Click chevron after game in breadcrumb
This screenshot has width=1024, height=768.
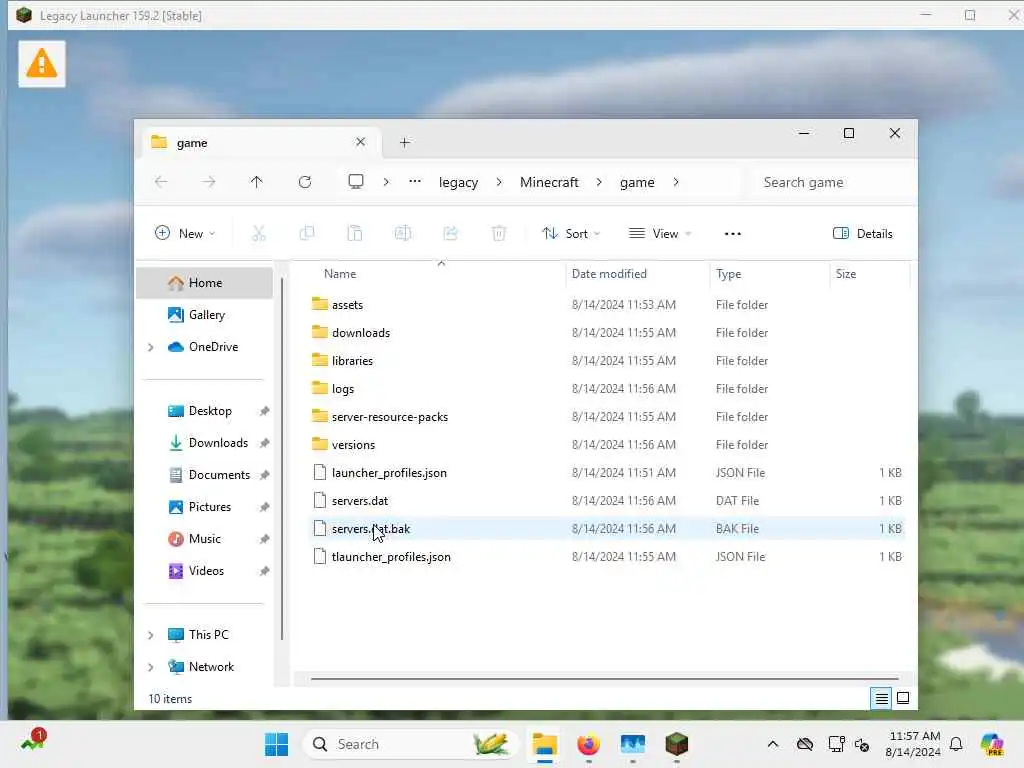tap(676, 182)
